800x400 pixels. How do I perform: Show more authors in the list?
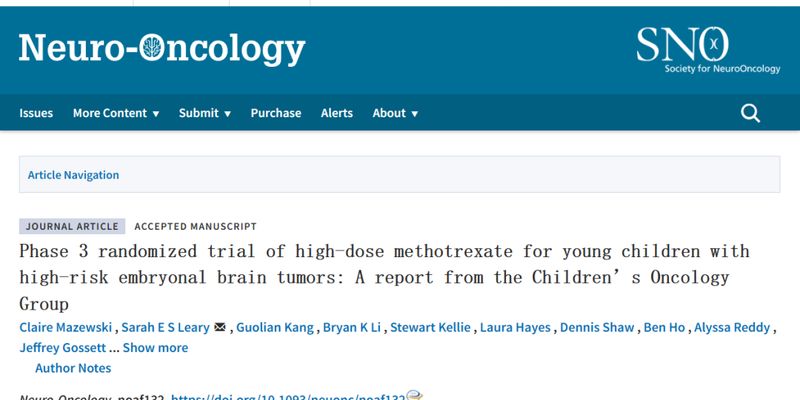click(x=155, y=348)
